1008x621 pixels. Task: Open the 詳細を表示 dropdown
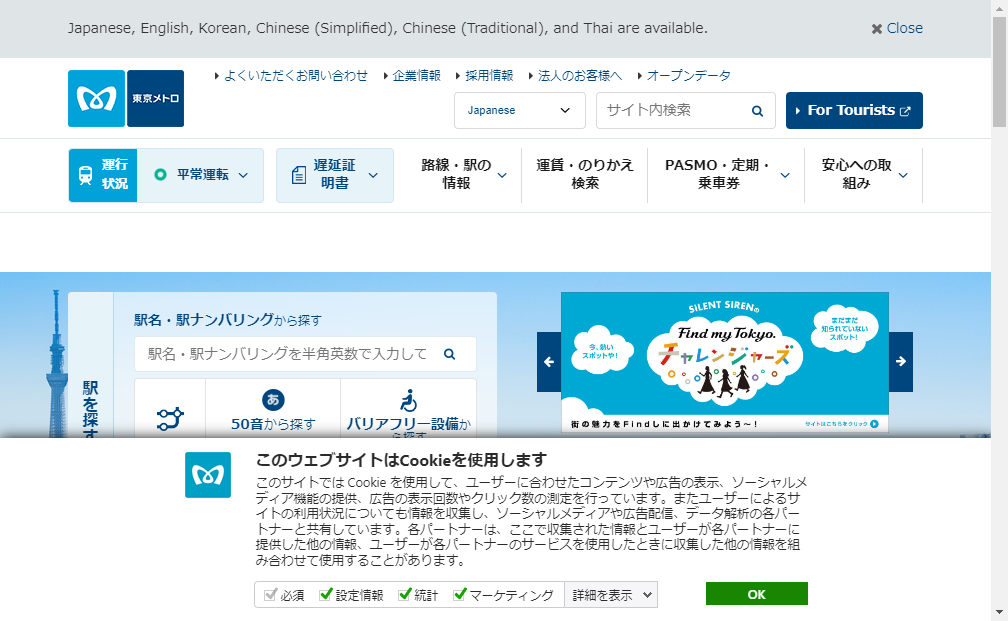610,594
